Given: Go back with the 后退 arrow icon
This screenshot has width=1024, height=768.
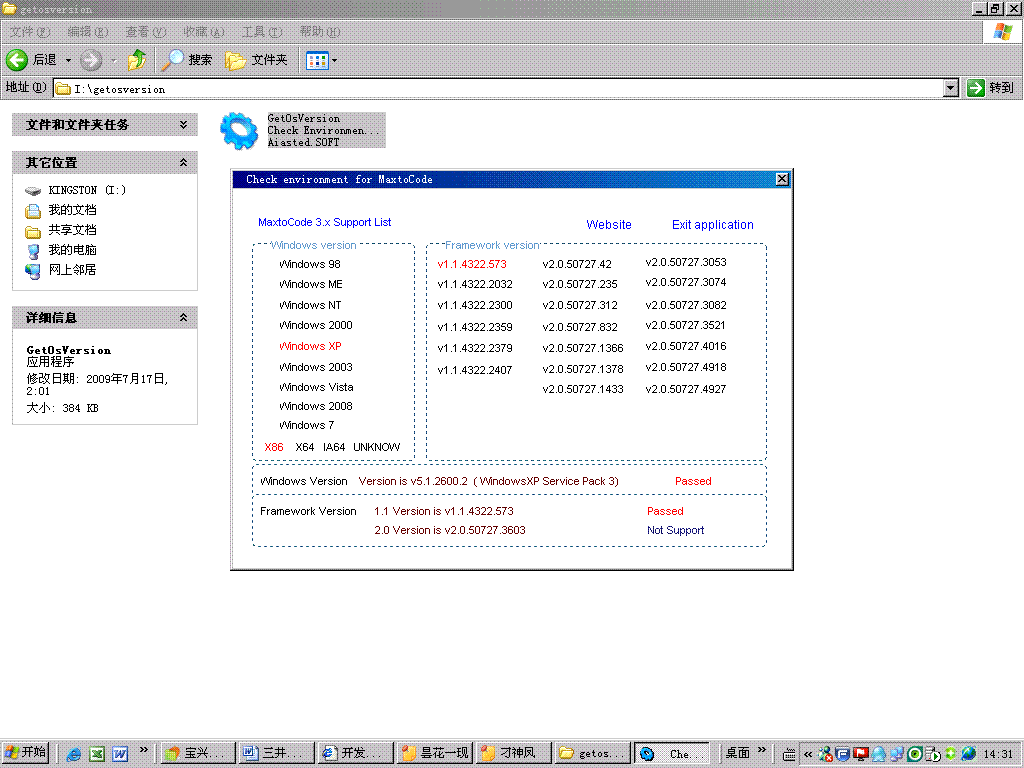Looking at the screenshot, I should [x=17, y=60].
